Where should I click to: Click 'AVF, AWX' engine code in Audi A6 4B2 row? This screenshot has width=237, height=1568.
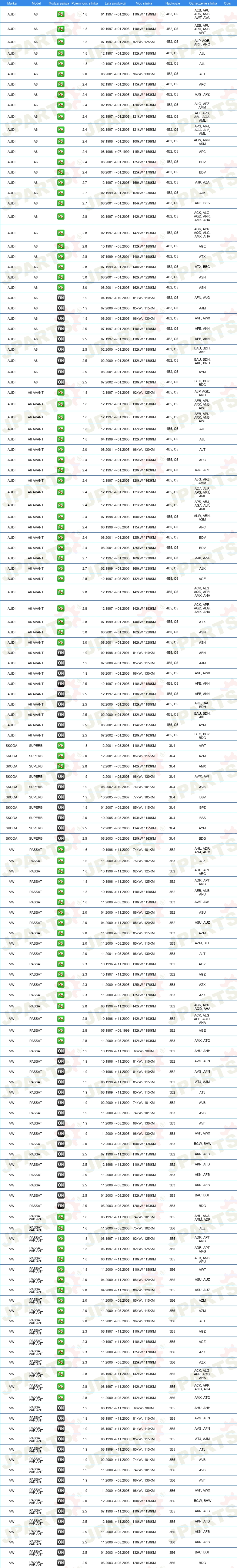(x=202, y=318)
